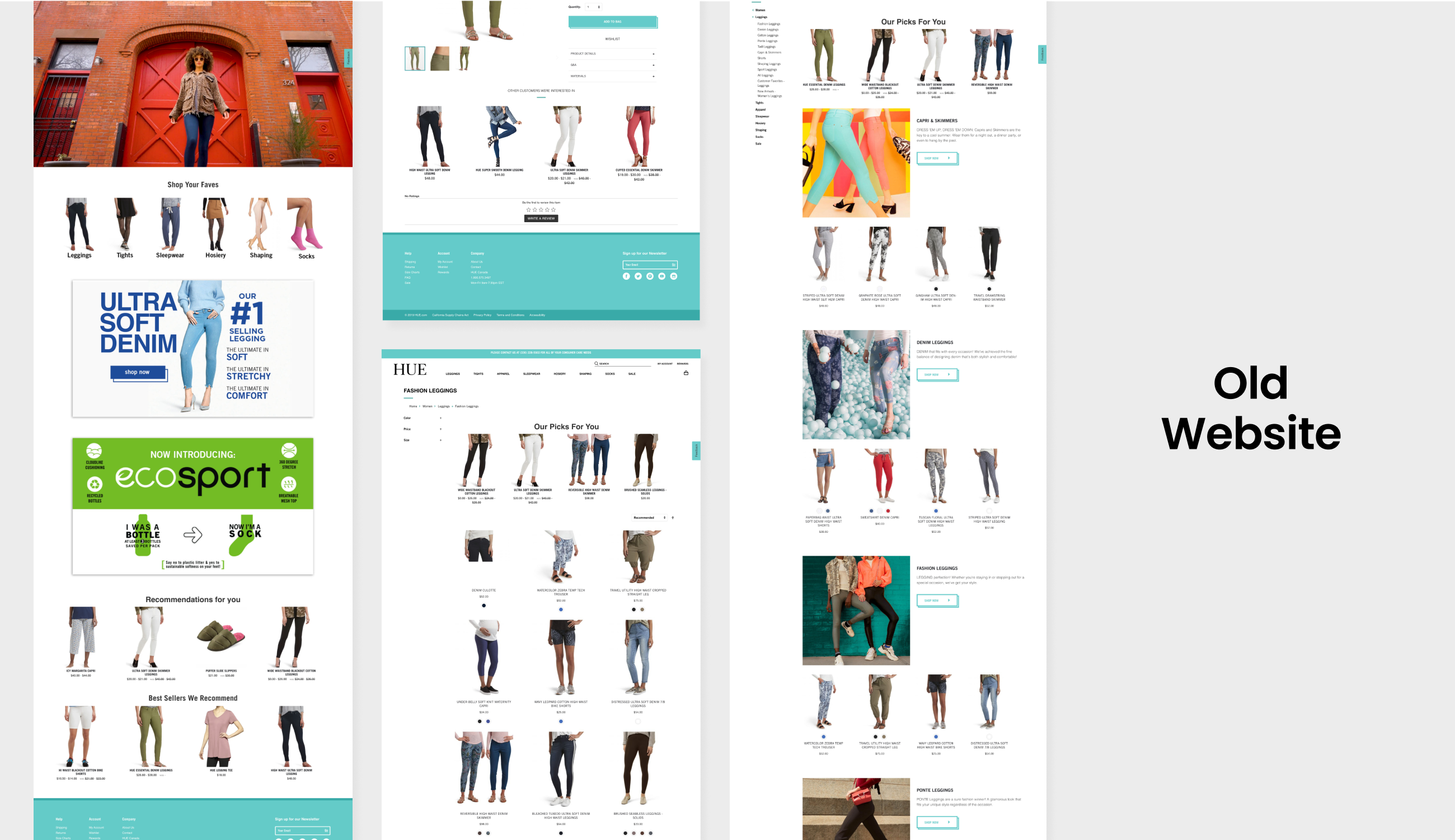The image size is (1455, 840).
Task: Click the Instagram icon in the footer
Action: (673, 276)
